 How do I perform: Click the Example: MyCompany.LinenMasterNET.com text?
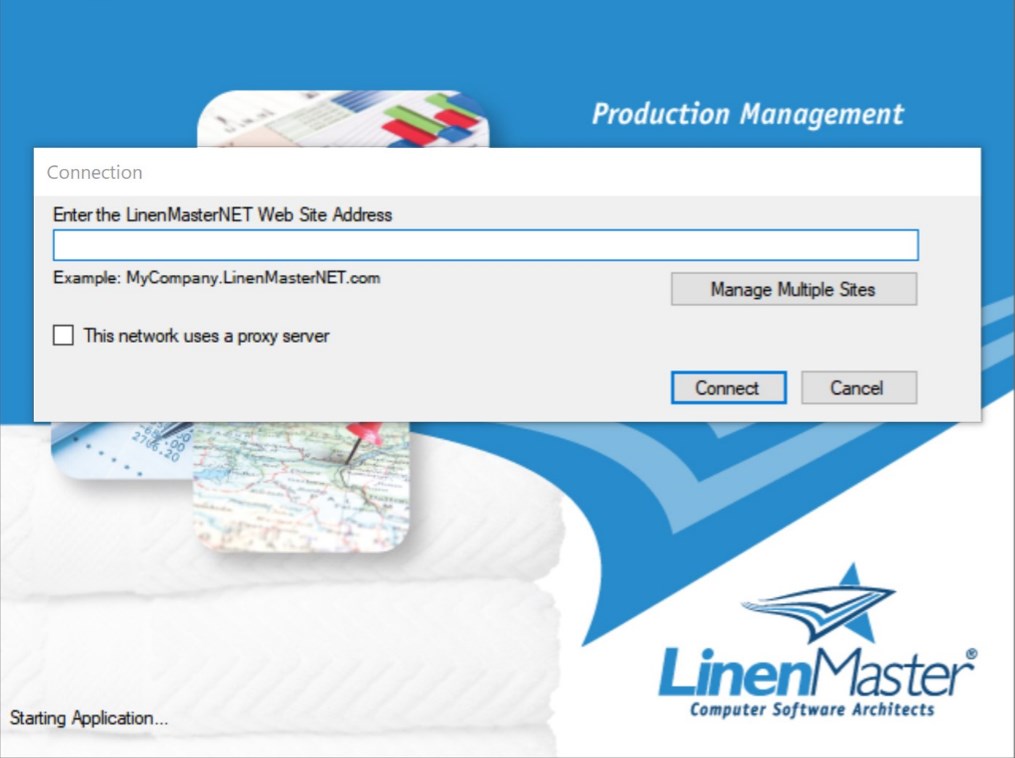pos(217,278)
